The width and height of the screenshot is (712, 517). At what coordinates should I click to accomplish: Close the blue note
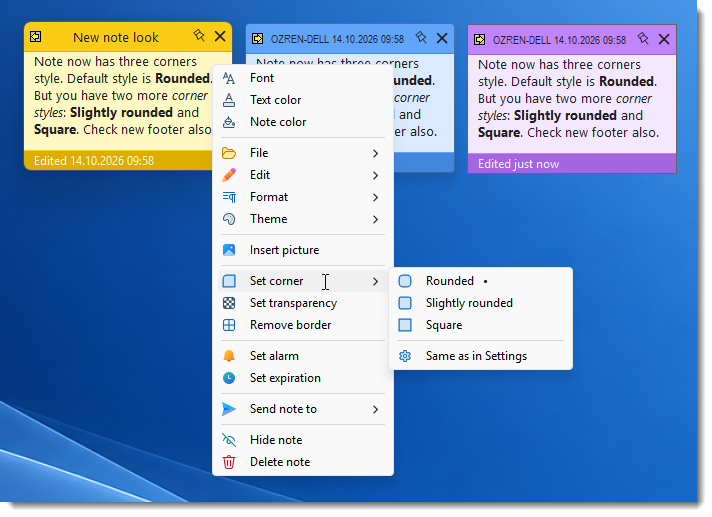click(442, 39)
